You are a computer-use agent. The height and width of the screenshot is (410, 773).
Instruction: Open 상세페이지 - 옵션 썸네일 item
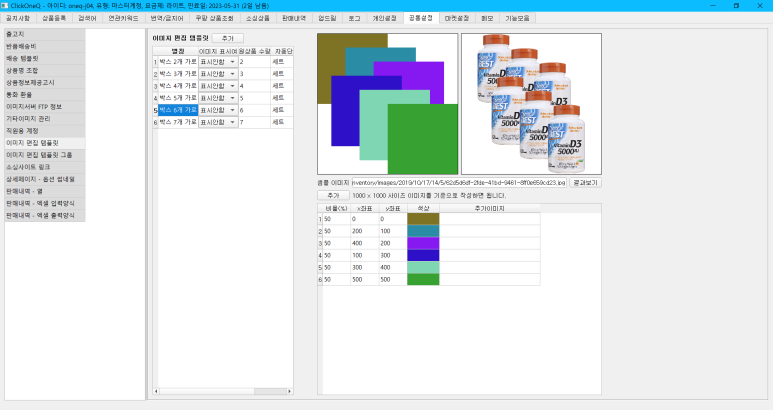pos(45,179)
